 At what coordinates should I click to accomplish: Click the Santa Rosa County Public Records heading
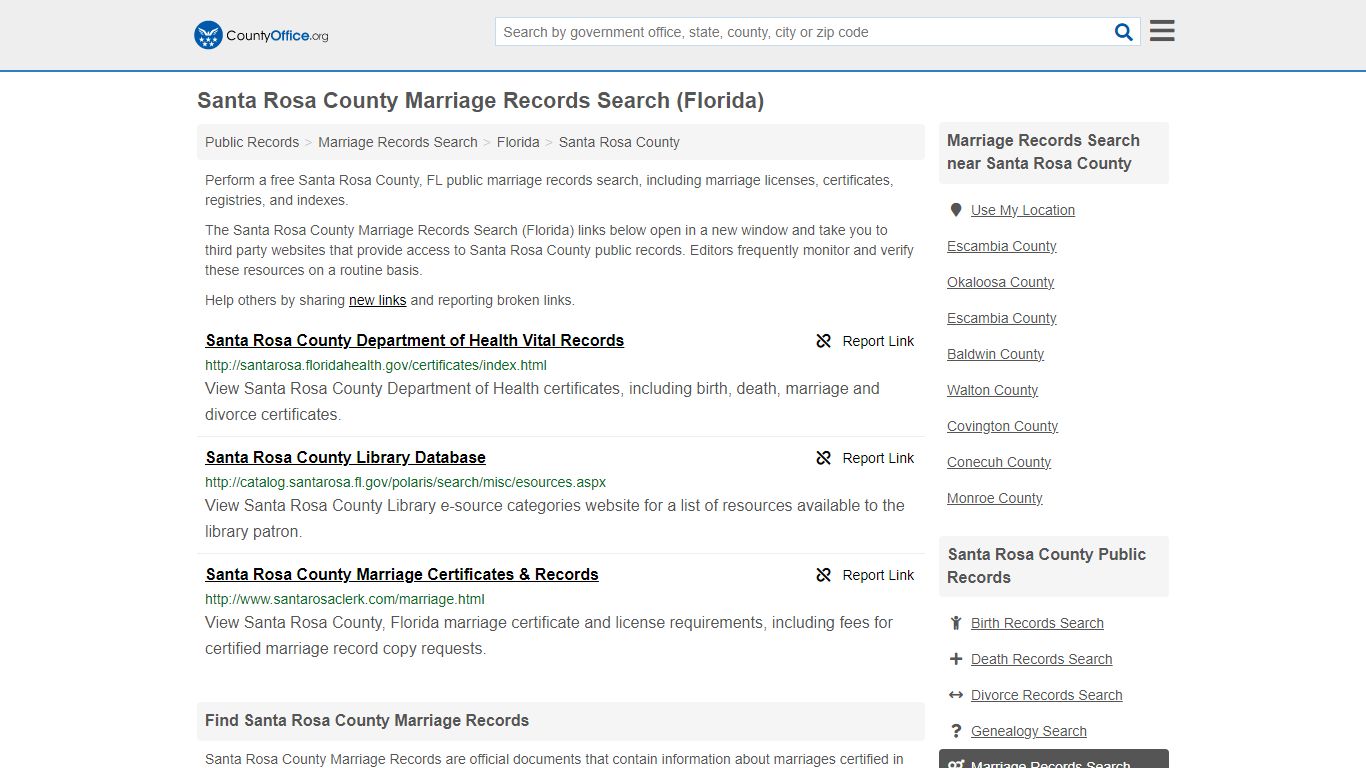click(x=1047, y=566)
